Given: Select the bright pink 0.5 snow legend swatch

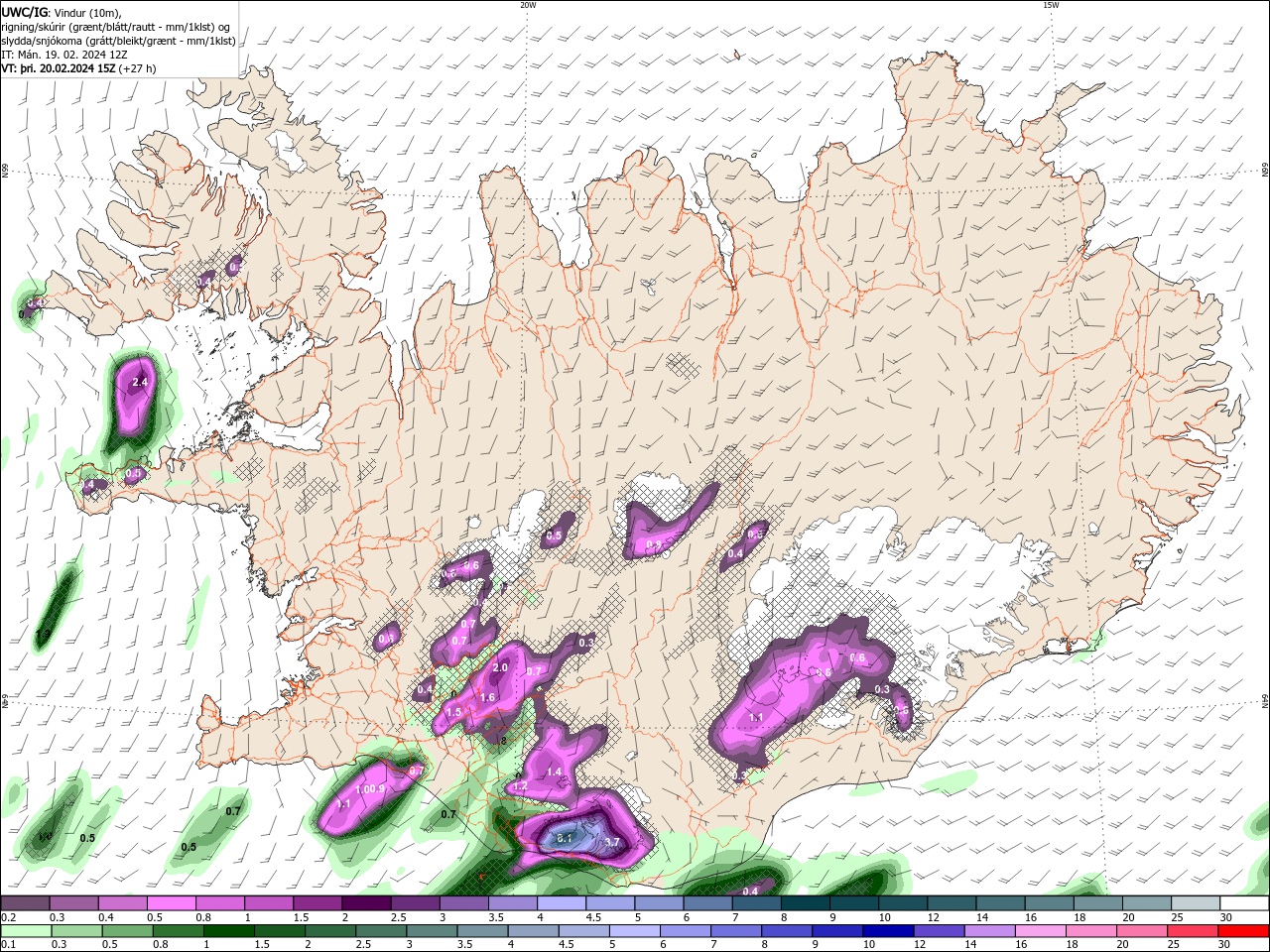Looking at the screenshot, I should [x=171, y=903].
